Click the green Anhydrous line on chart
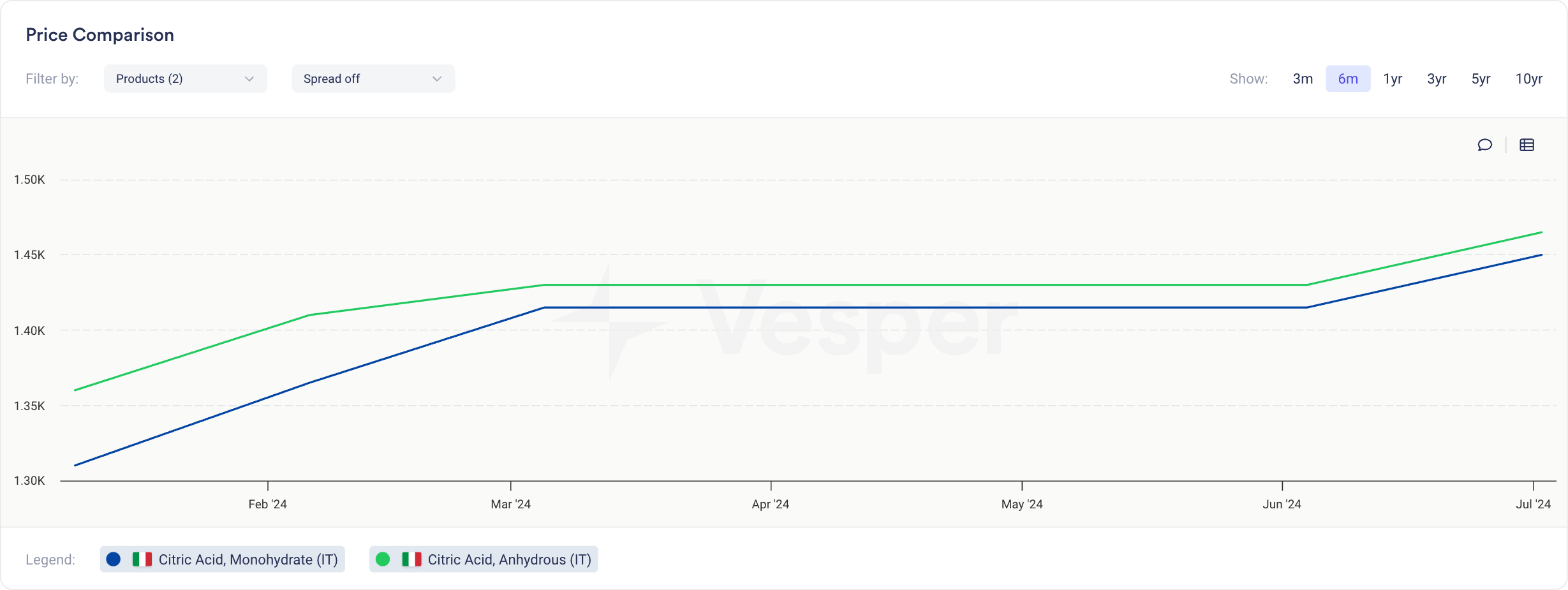 pos(925,284)
